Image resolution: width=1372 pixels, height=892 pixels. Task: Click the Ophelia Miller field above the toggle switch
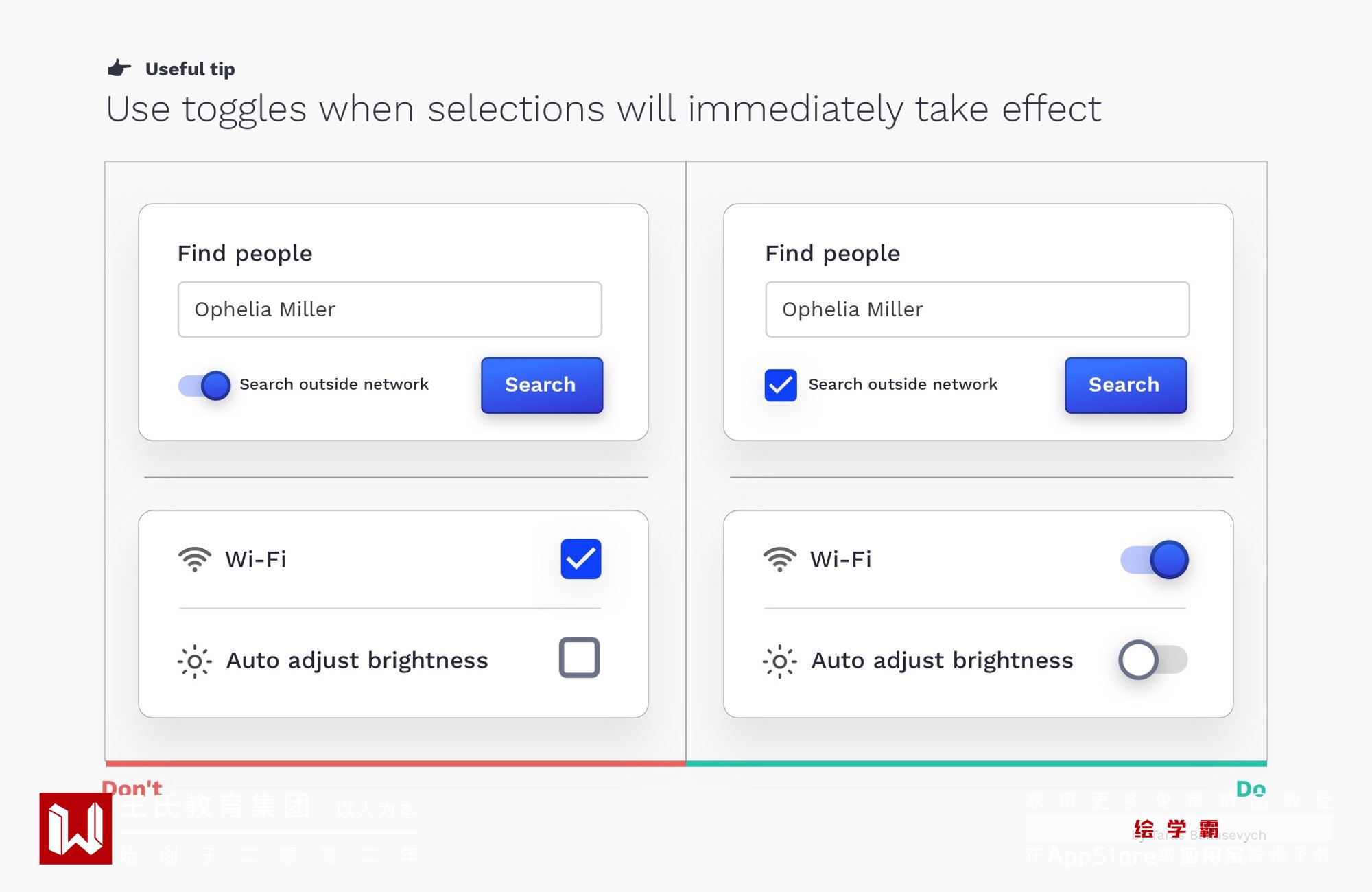pyautogui.click(x=390, y=309)
